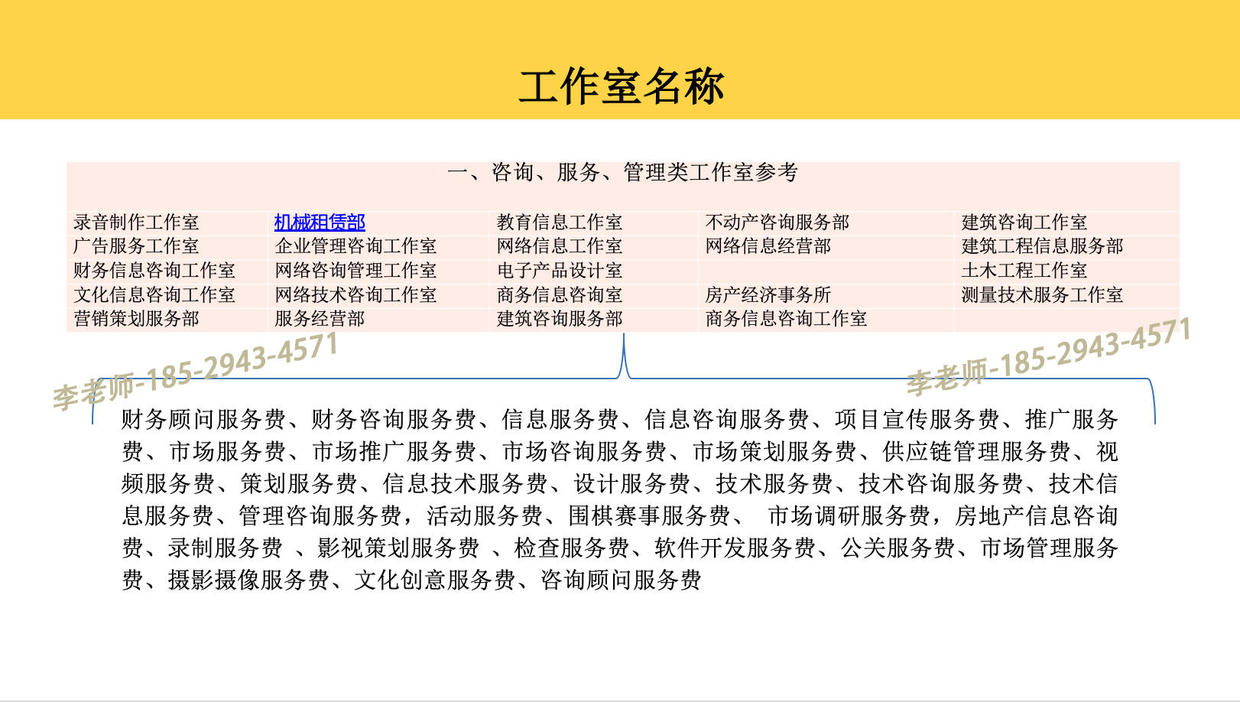Select the 营销策划服务部 entry
The height and width of the screenshot is (702, 1240).
tap(136, 319)
